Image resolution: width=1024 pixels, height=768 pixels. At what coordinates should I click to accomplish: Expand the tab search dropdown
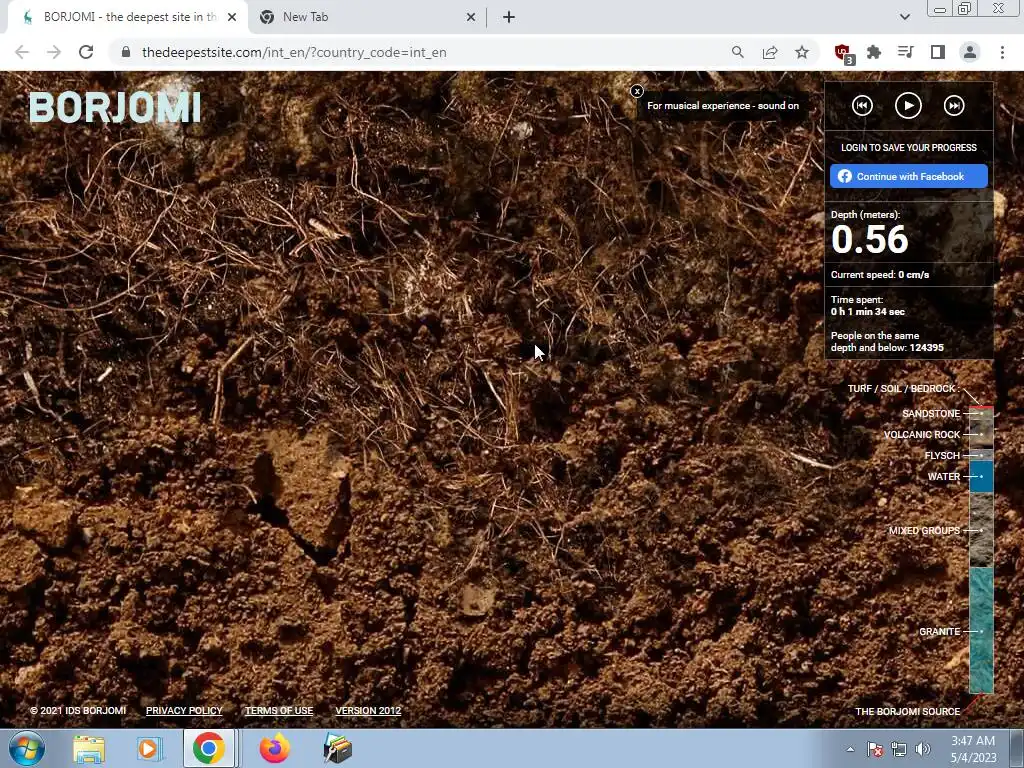click(904, 17)
